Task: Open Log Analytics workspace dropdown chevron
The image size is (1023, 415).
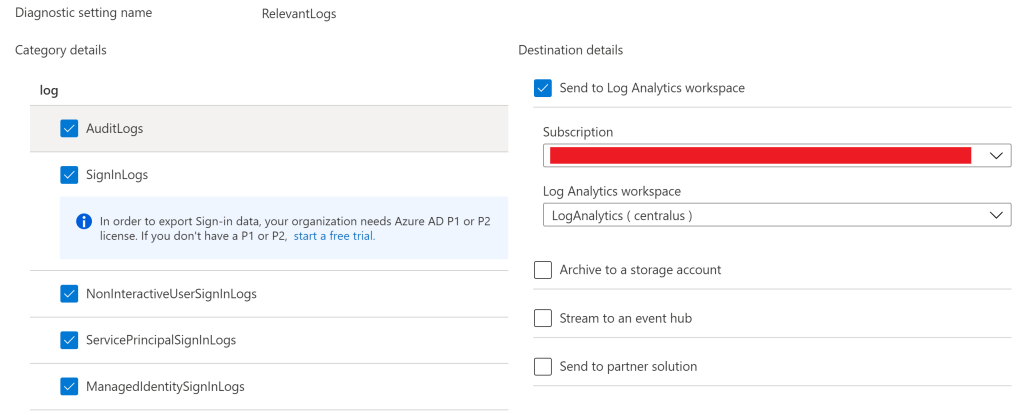Action: (995, 215)
